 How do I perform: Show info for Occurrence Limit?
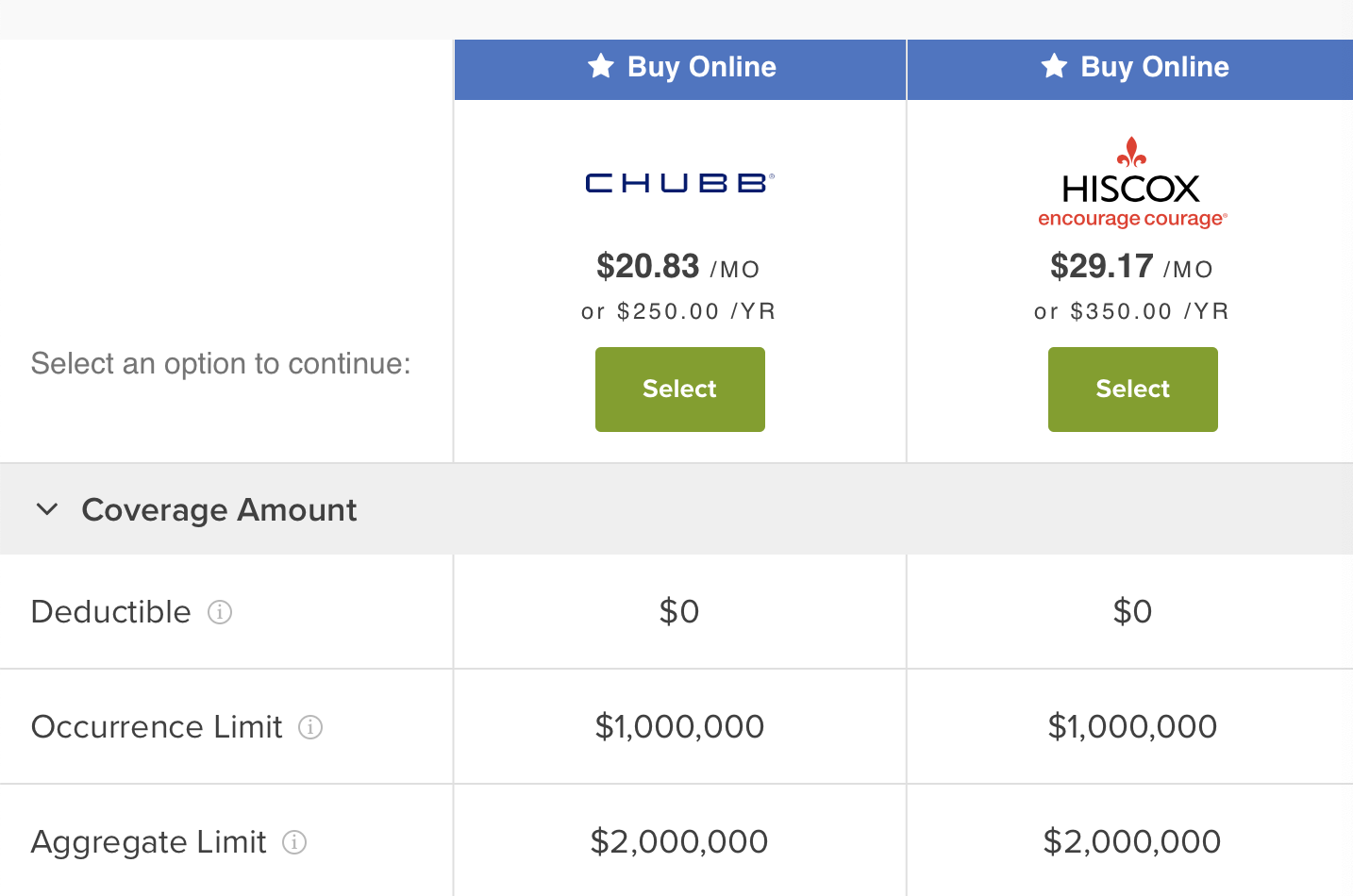310,727
